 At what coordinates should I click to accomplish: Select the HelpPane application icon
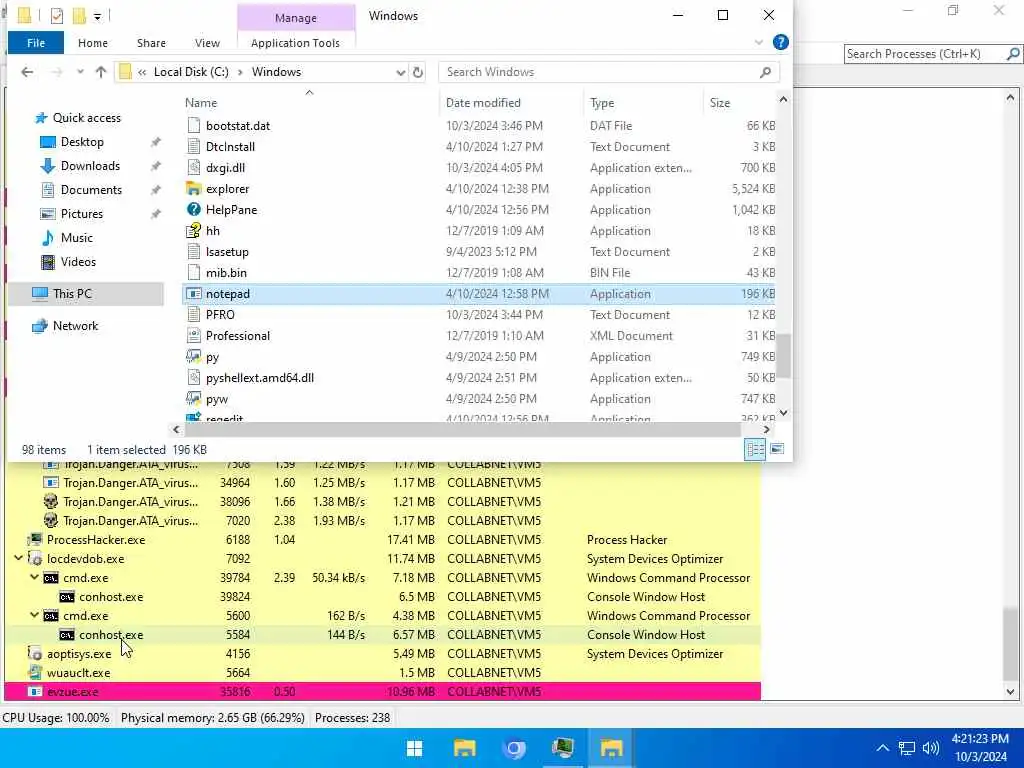coord(193,210)
